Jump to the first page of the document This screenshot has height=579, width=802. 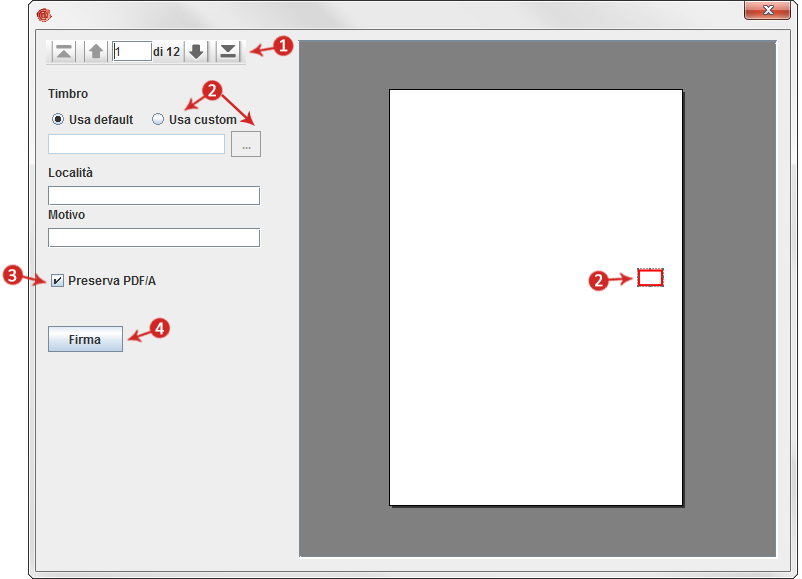(x=64, y=51)
